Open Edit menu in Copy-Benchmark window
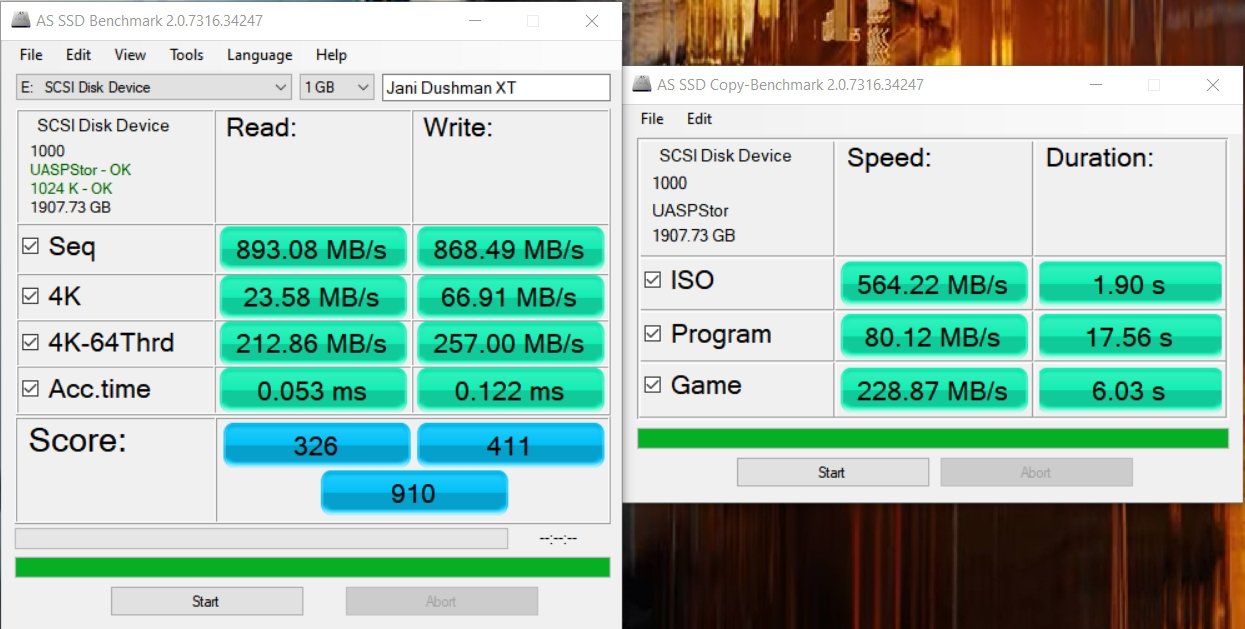Viewport: 1245px width, 629px height. 699,119
